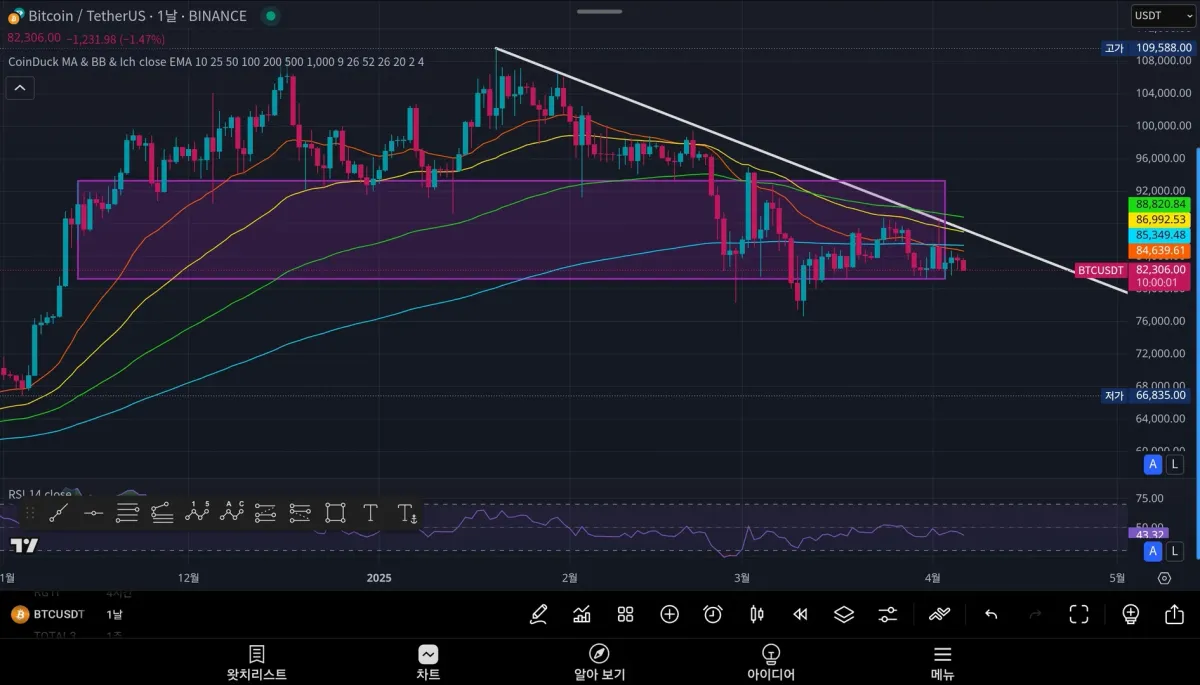
Task: Open the candlestick chart type icon
Action: coord(757,614)
